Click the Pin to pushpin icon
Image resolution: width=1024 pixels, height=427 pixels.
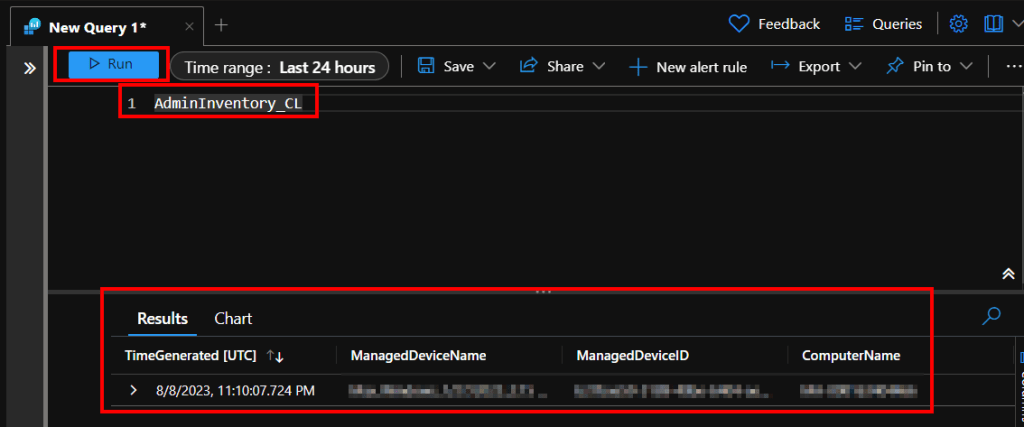point(895,66)
